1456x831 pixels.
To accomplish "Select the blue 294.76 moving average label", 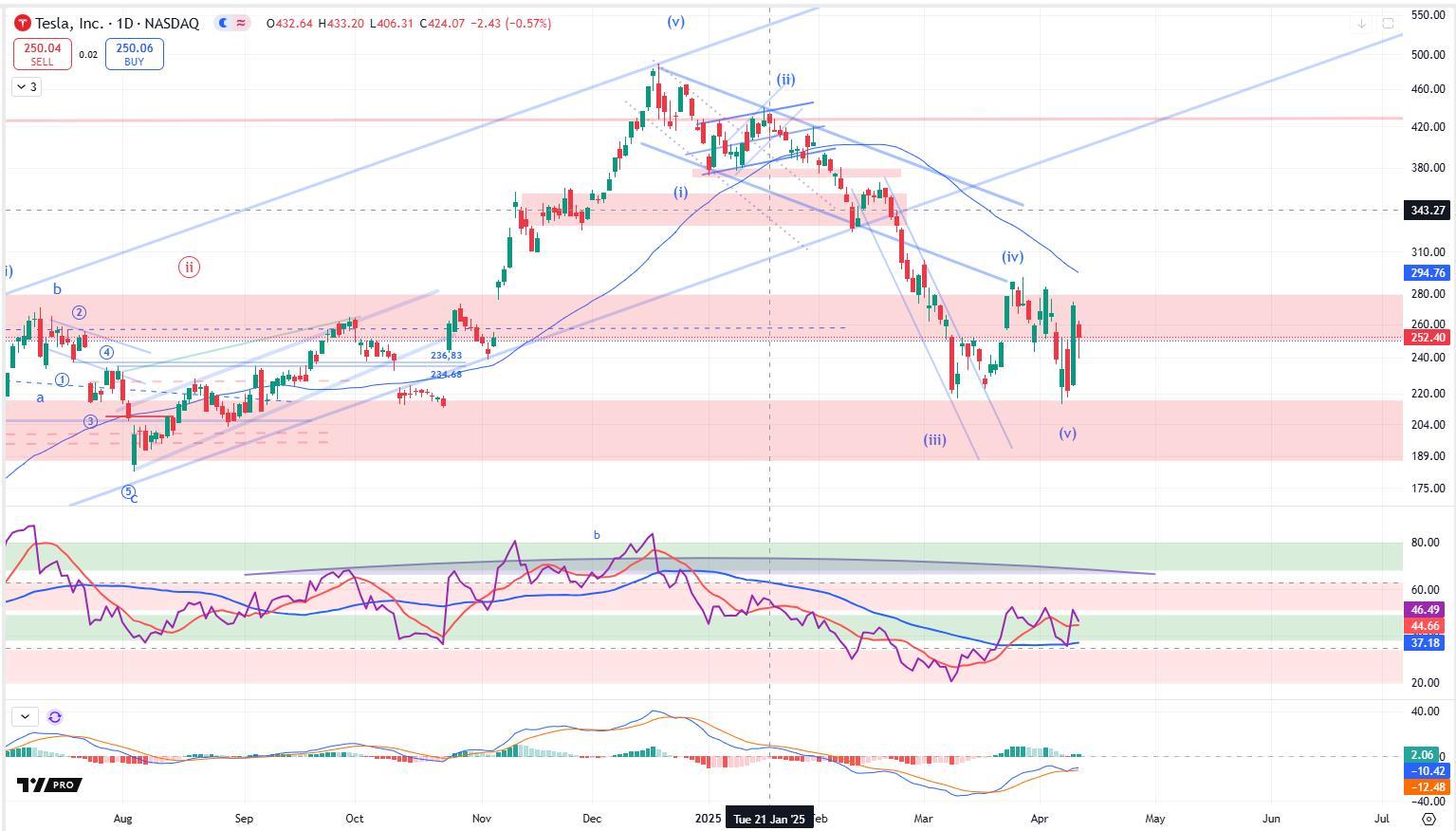I will (1427, 273).
